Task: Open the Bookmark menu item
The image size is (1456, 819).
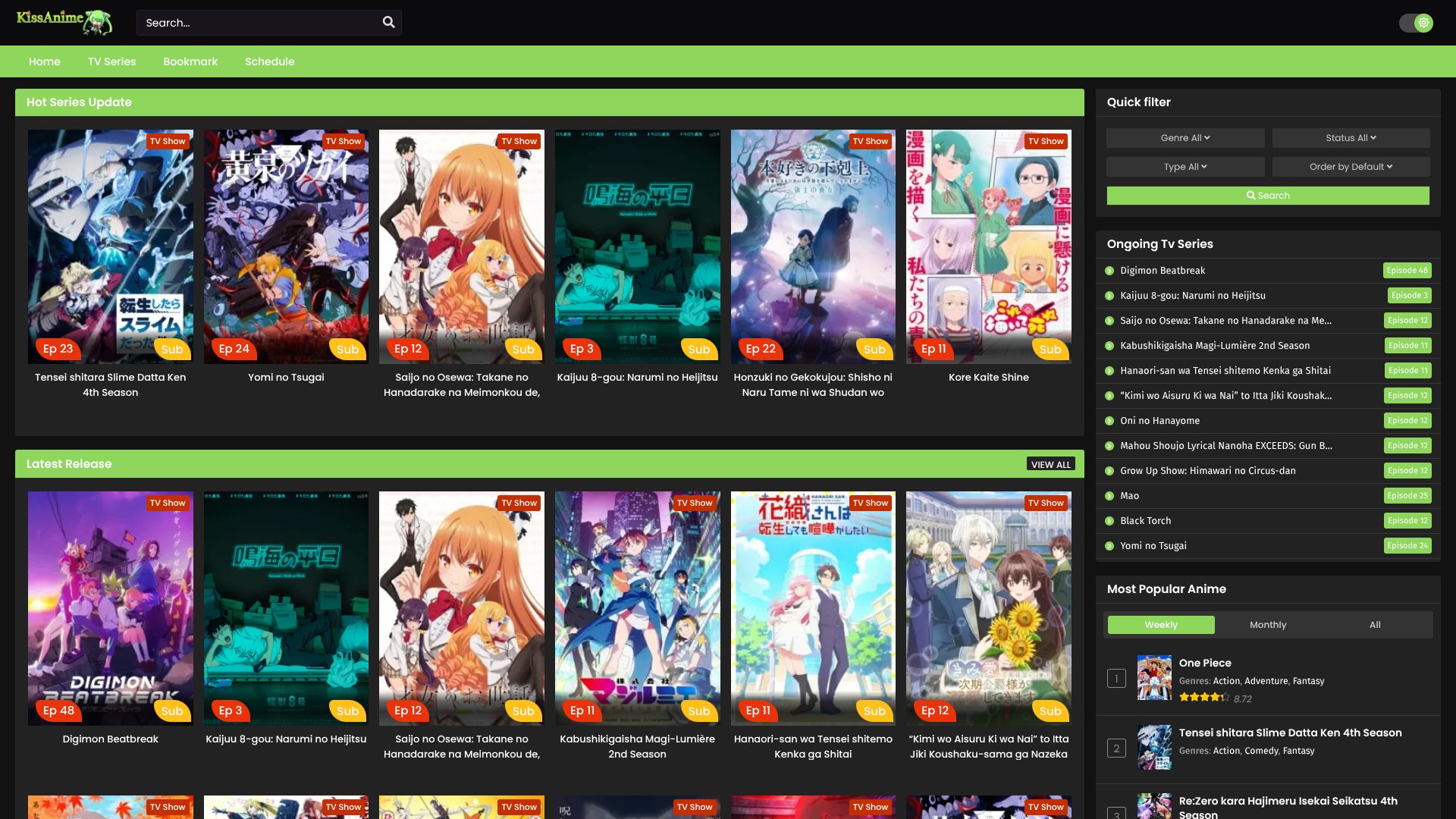Action: click(x=190, y=61)
